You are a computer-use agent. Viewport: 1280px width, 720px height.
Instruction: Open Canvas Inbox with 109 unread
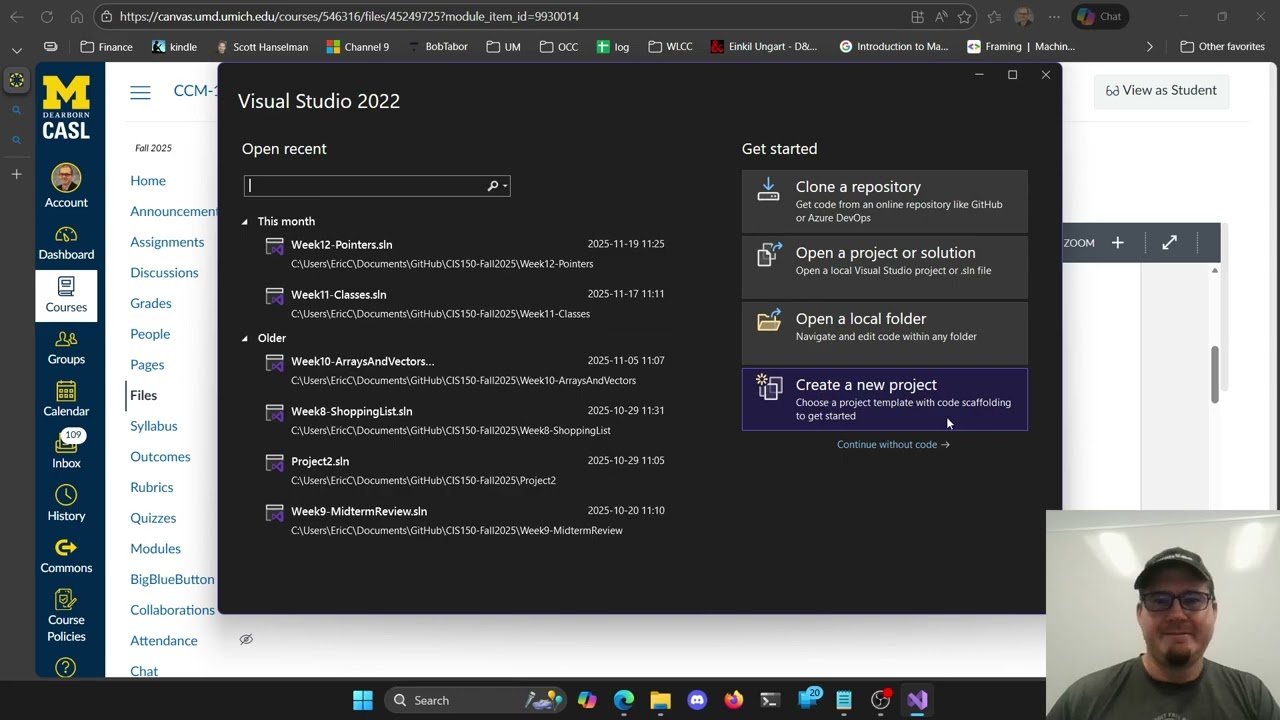66,451
